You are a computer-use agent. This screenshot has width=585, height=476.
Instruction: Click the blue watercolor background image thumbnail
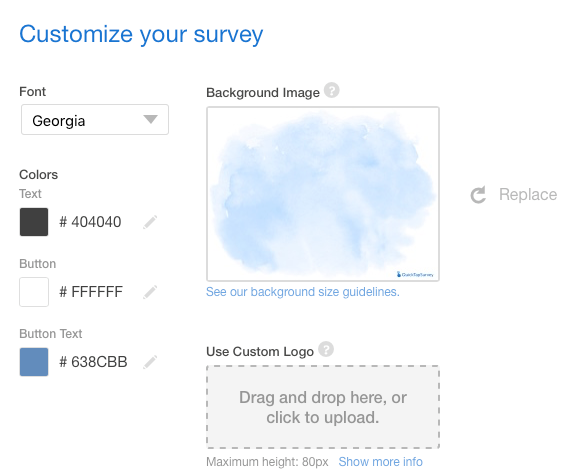[x=323, y=194]
